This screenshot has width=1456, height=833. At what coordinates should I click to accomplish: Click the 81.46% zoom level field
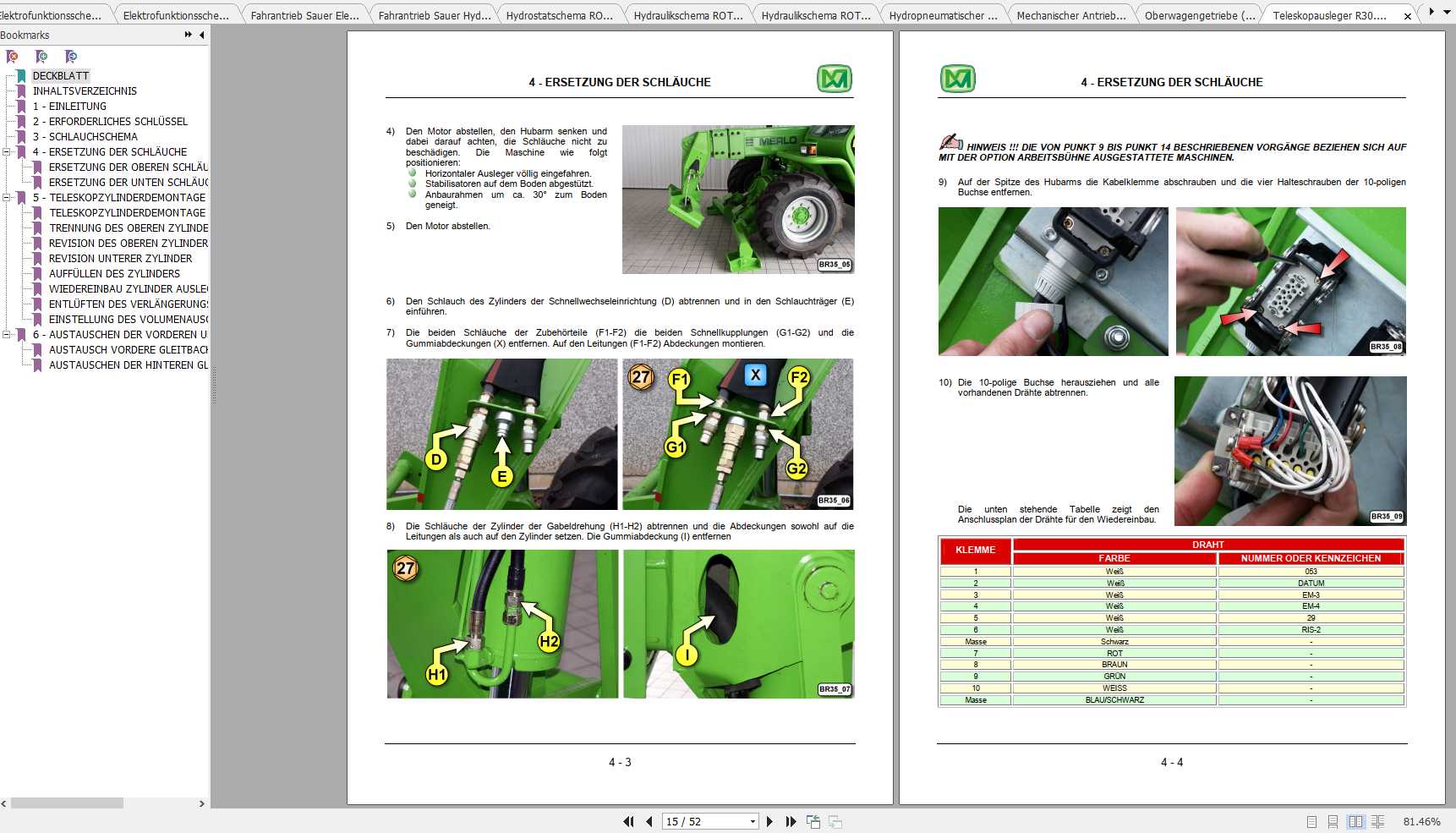pyautogui.click(x=1421, y=821)
